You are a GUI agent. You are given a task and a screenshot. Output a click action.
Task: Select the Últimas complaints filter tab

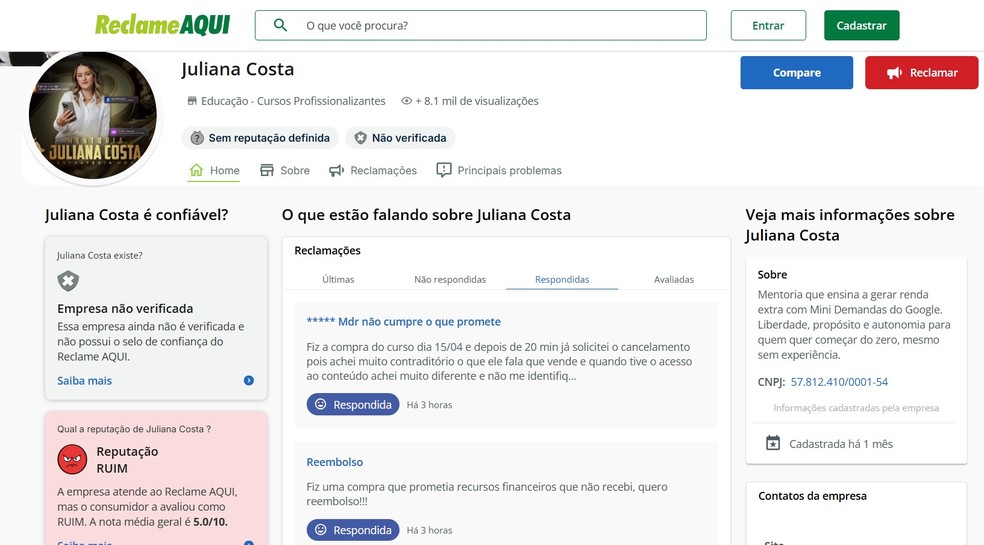pos(338,280)
